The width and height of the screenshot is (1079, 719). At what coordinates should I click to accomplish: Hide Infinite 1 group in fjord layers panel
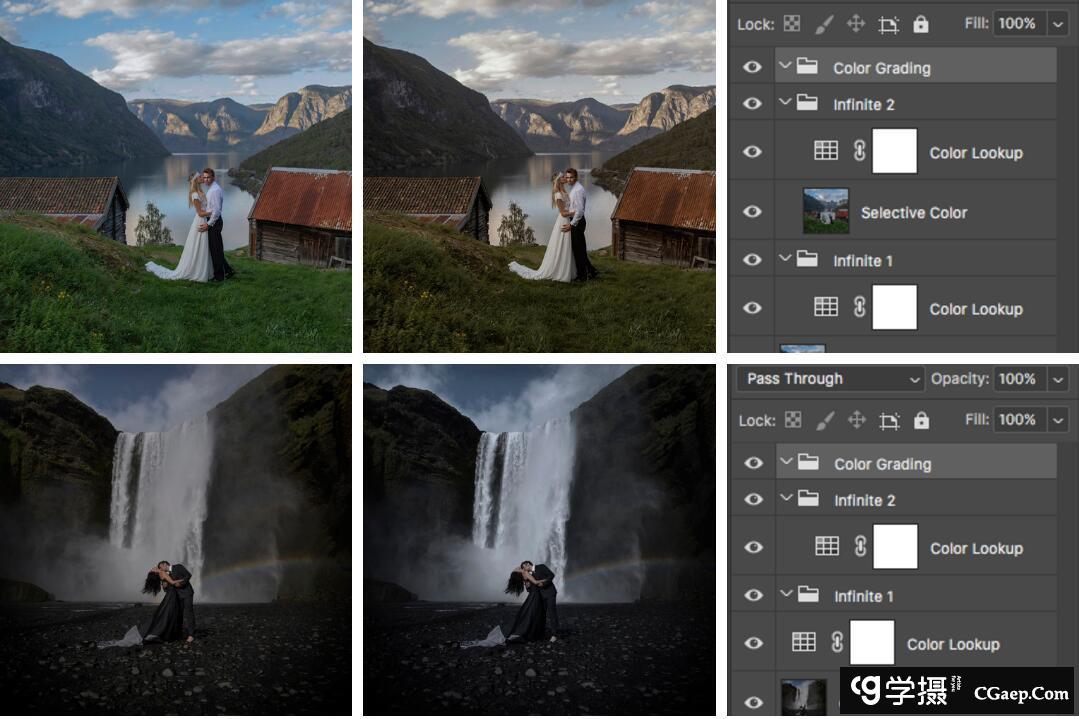tap(753, 260)
